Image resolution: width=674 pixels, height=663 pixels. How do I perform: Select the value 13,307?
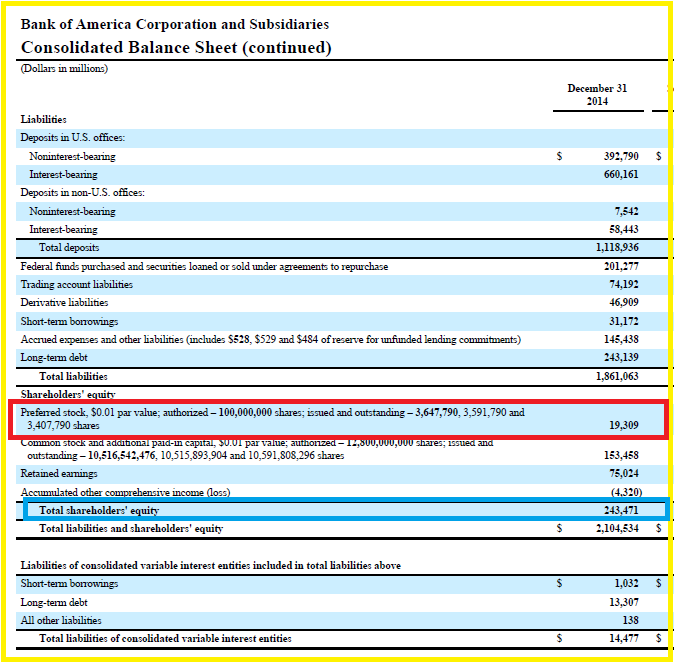[624, 602]
